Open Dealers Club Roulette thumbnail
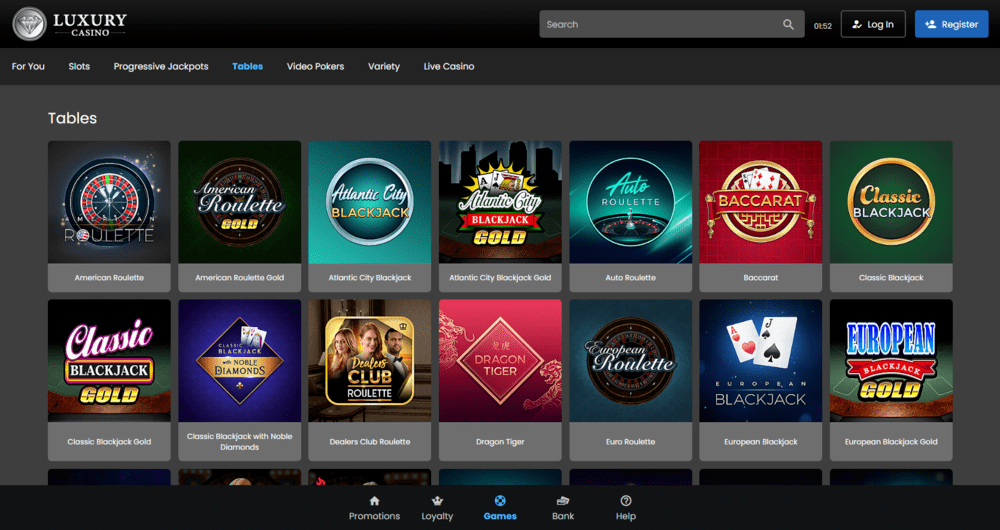Screen dimensions: 1000x530 pos(370,361)
